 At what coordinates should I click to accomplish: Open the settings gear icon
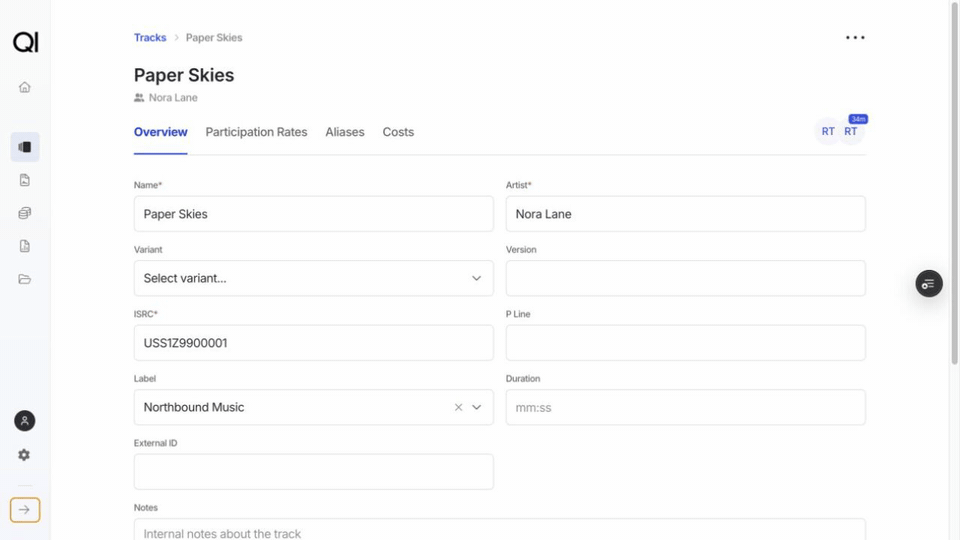(x=24, y=455)
